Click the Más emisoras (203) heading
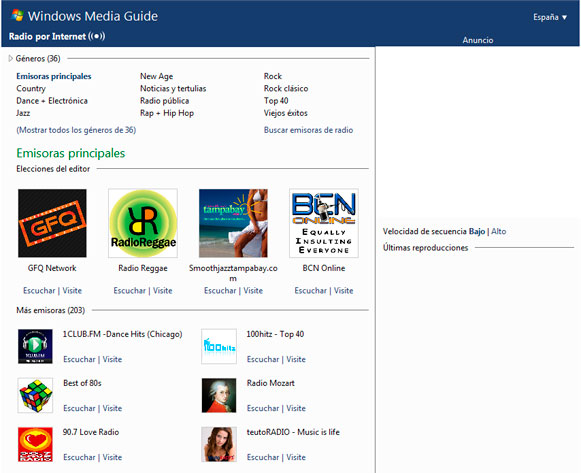The height and width of the screenshot is (473, 581). [x=50, y=310]
